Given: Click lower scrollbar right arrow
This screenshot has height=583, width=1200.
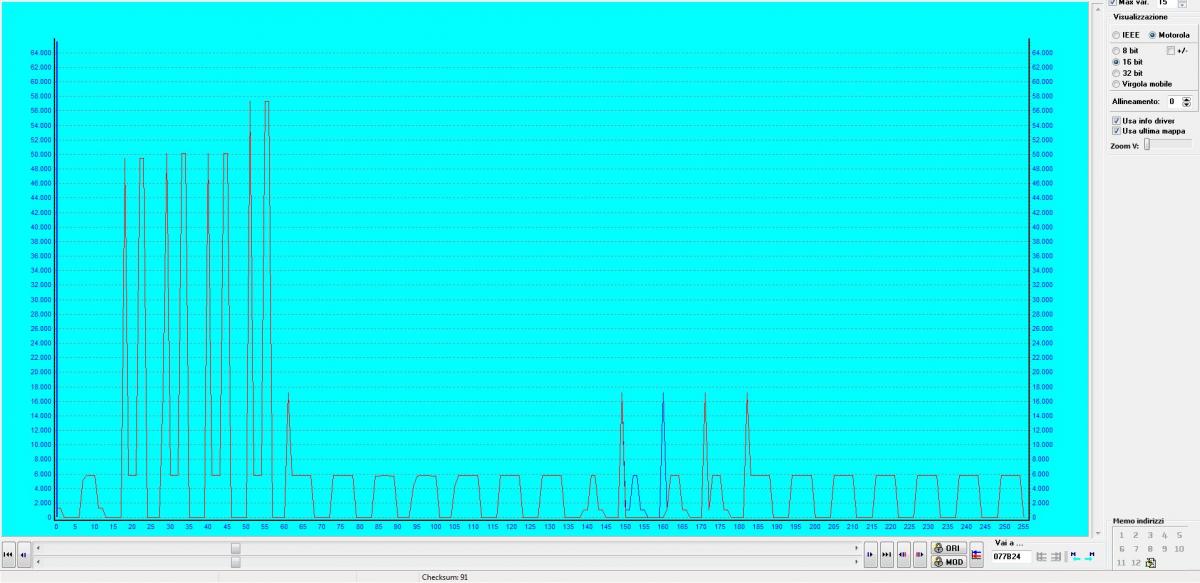Looking at the screenshot, I should tap(856, 562).
